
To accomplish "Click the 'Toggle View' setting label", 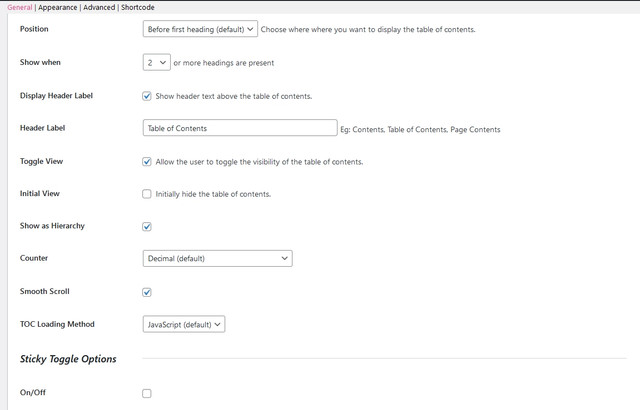I will click(x=41, y=161).
